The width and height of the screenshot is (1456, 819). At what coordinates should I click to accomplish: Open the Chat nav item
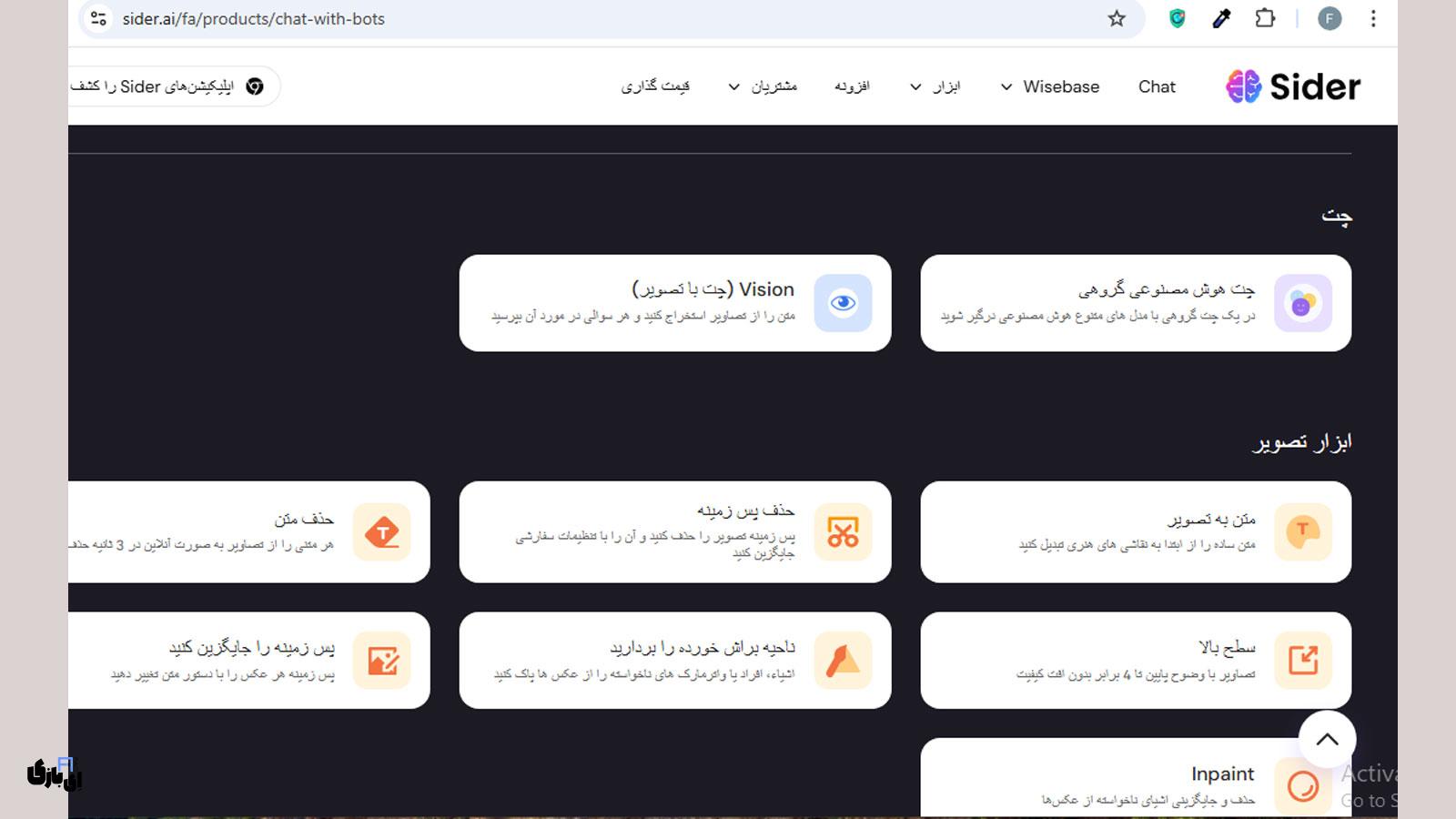click(x=1157, y=86)
